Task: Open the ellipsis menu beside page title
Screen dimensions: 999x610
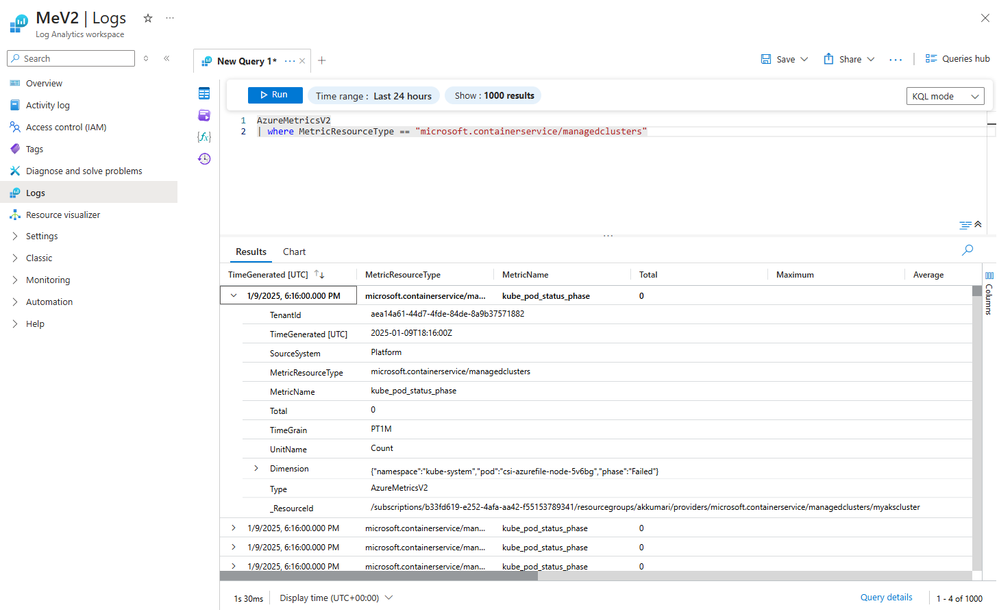Action: tap(169, 18)
